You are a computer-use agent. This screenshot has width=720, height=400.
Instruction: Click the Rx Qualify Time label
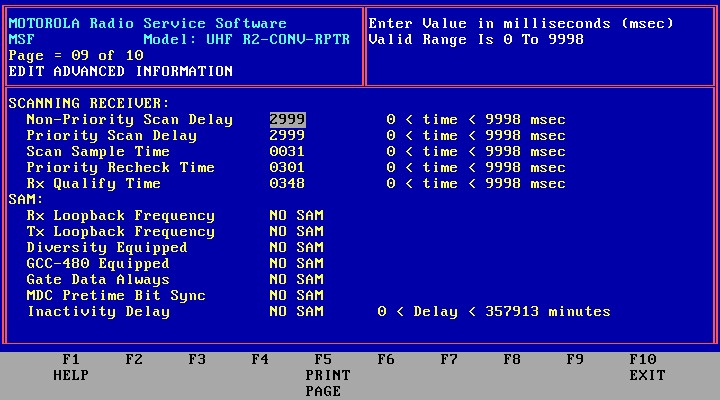(x=94, y=184)
